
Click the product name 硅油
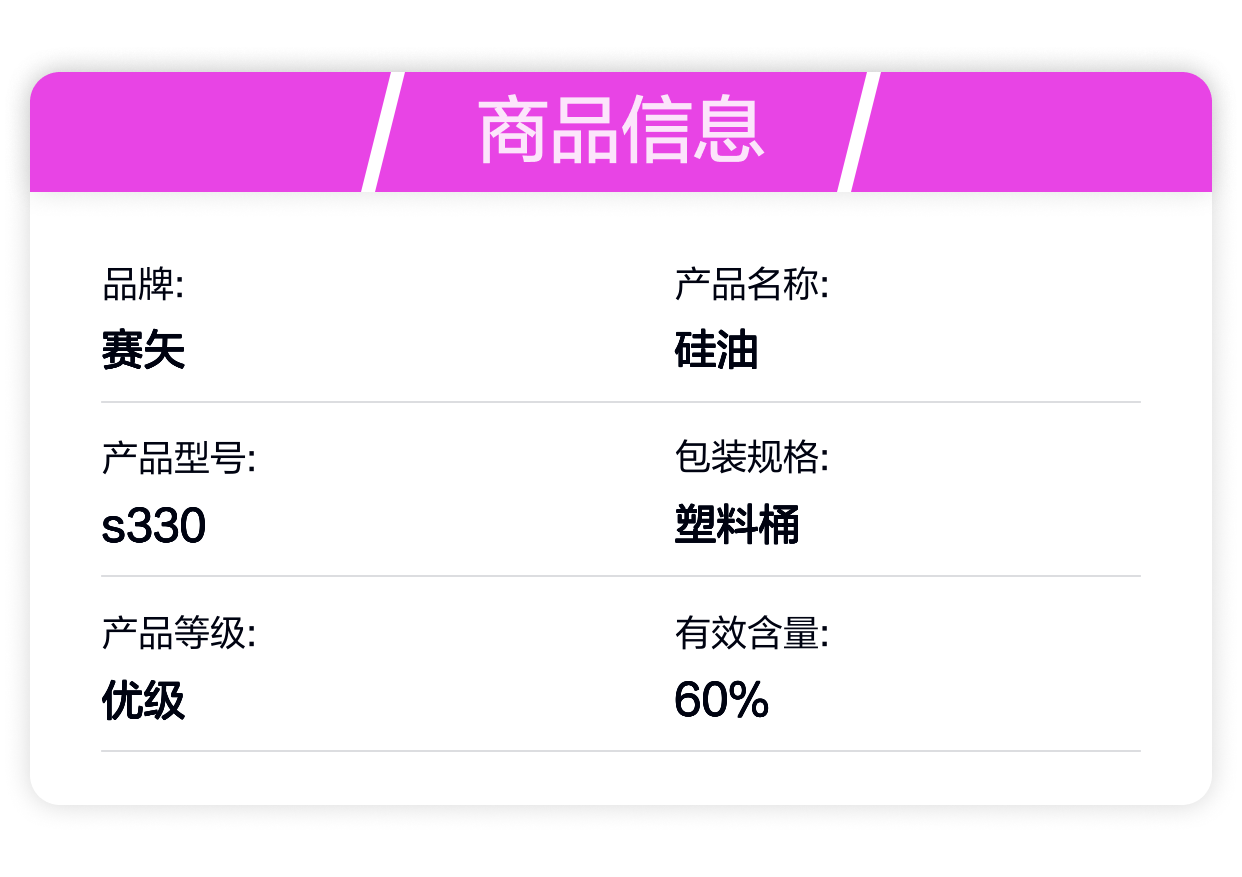[716, 351]
